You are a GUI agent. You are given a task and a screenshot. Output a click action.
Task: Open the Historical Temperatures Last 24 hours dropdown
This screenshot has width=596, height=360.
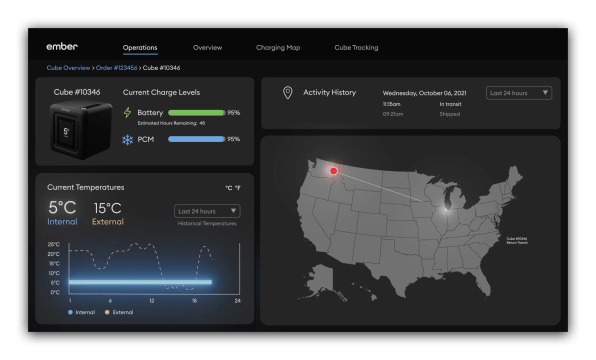pos(207,211)
